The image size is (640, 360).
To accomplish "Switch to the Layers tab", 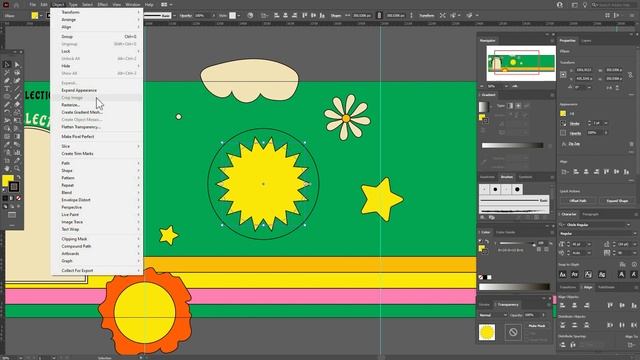I will [x=586, y=40].
